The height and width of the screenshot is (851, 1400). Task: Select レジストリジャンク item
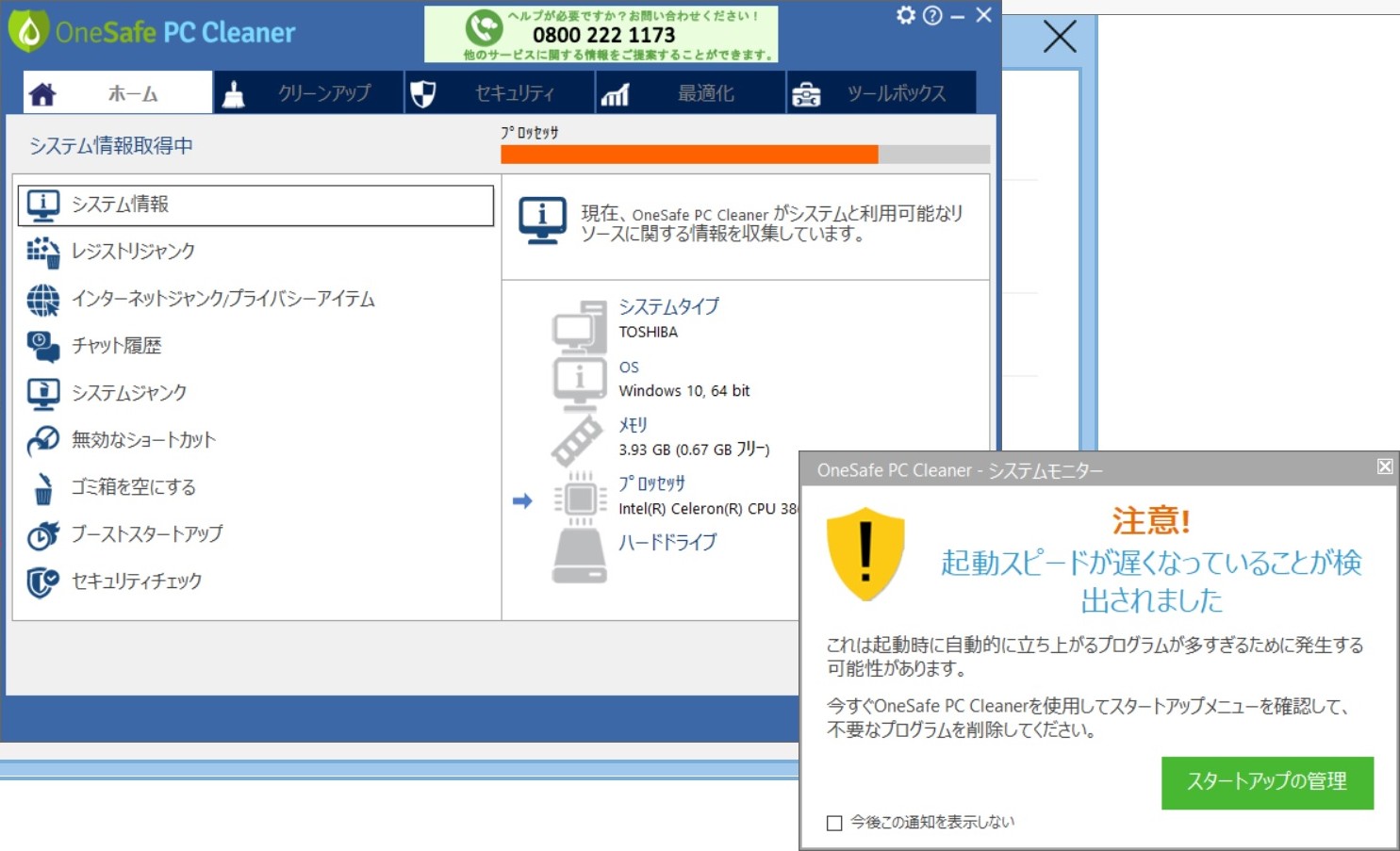[255, 252]
